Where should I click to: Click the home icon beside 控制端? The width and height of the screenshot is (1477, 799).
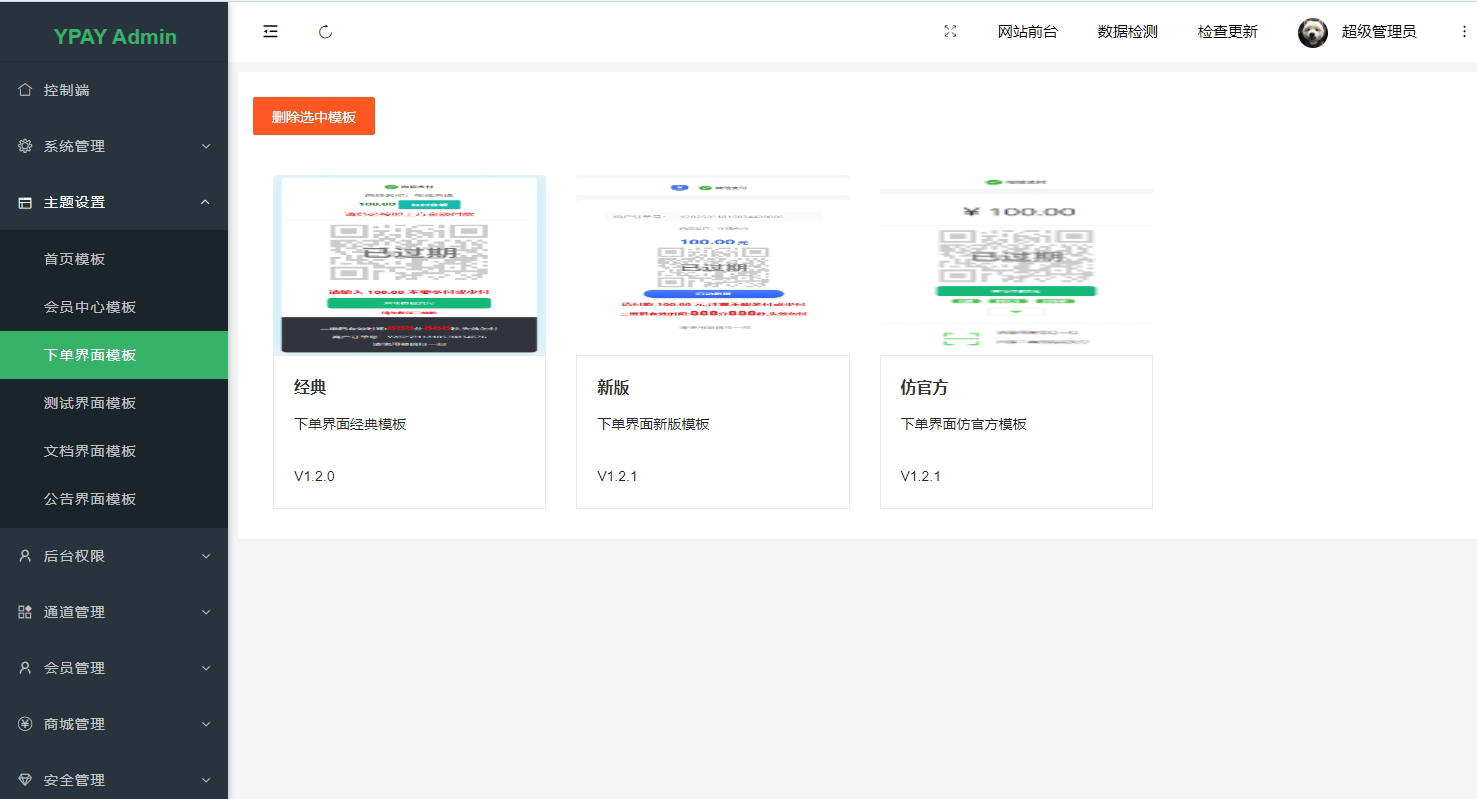click(26, 90)
